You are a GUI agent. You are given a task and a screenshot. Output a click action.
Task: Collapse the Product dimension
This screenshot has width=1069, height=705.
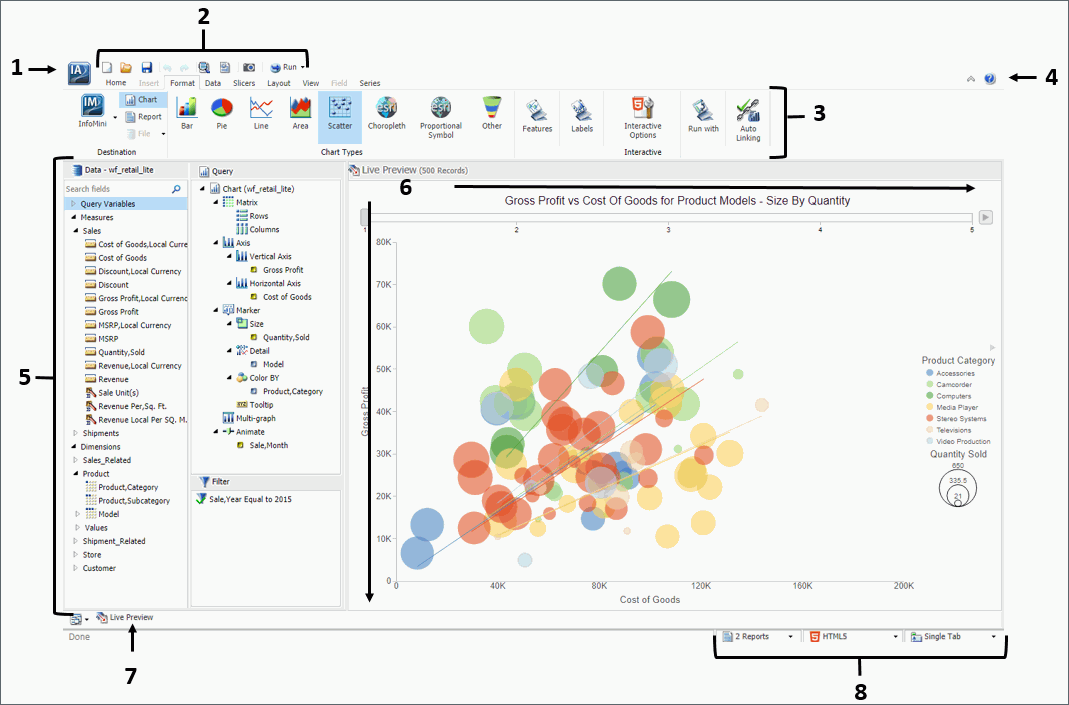click(76, 473)
